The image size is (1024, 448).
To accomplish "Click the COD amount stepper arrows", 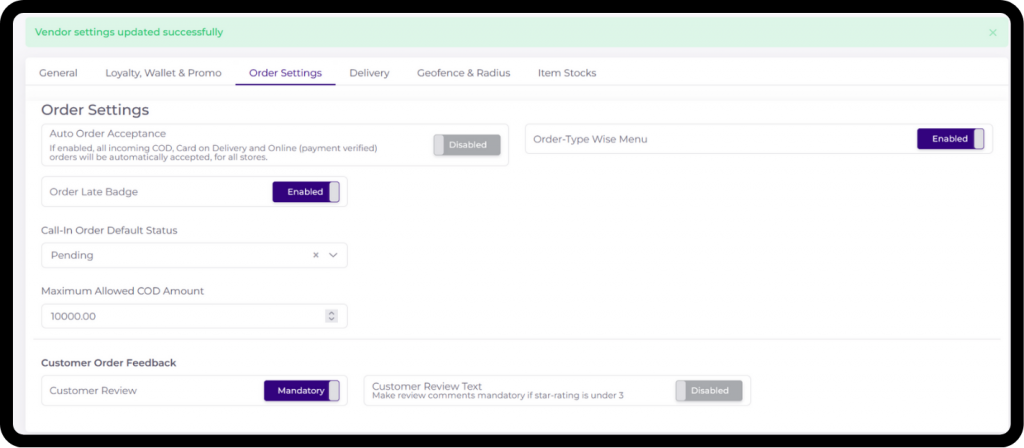I will click(331, 316).
